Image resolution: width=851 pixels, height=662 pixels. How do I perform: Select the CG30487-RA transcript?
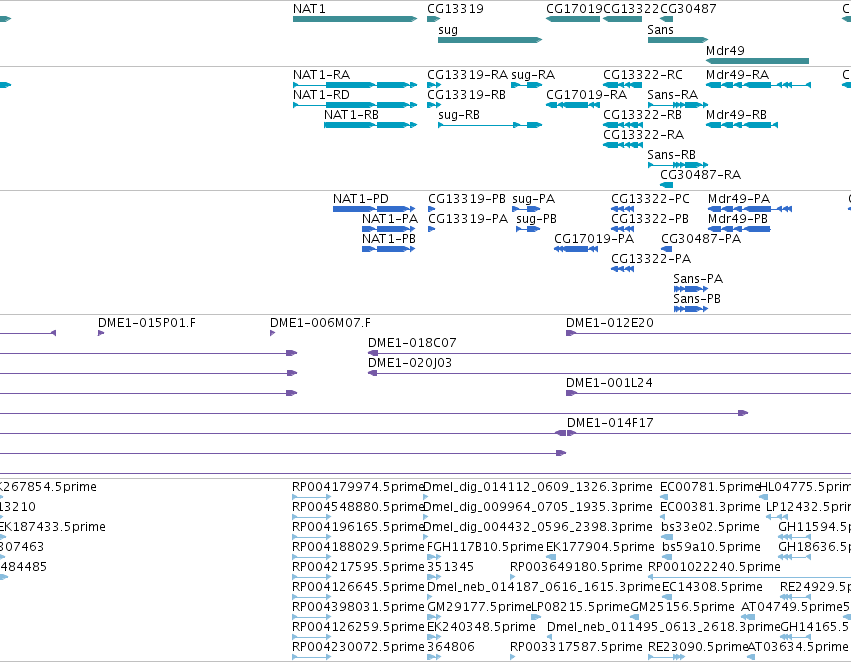click(666, 185)
